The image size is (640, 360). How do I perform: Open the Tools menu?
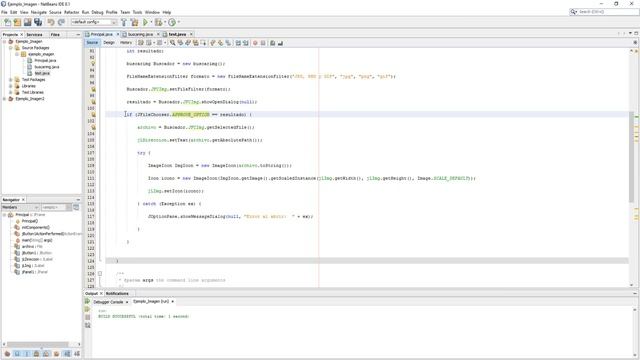click(137, 12)
